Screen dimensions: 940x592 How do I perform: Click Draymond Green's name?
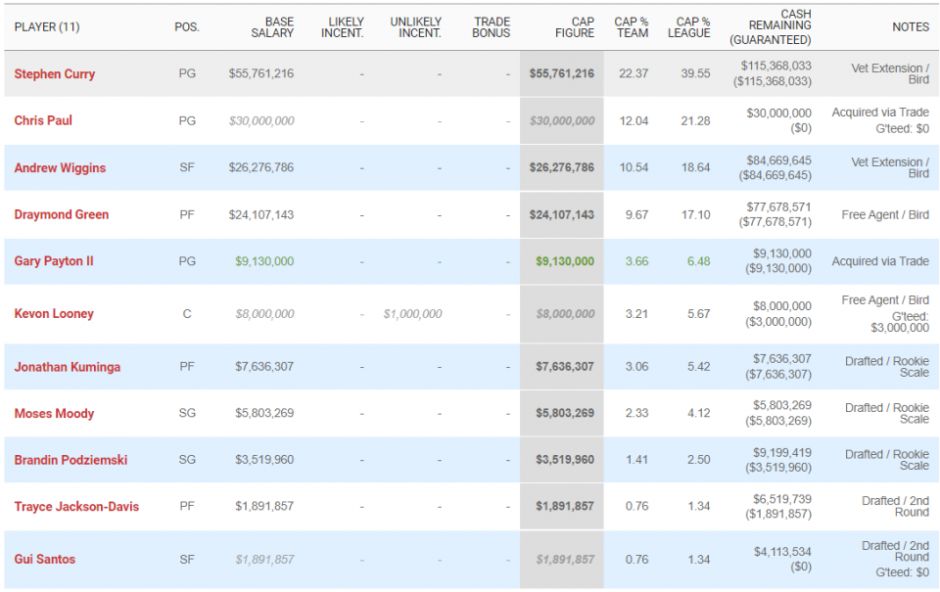[62, 215]
